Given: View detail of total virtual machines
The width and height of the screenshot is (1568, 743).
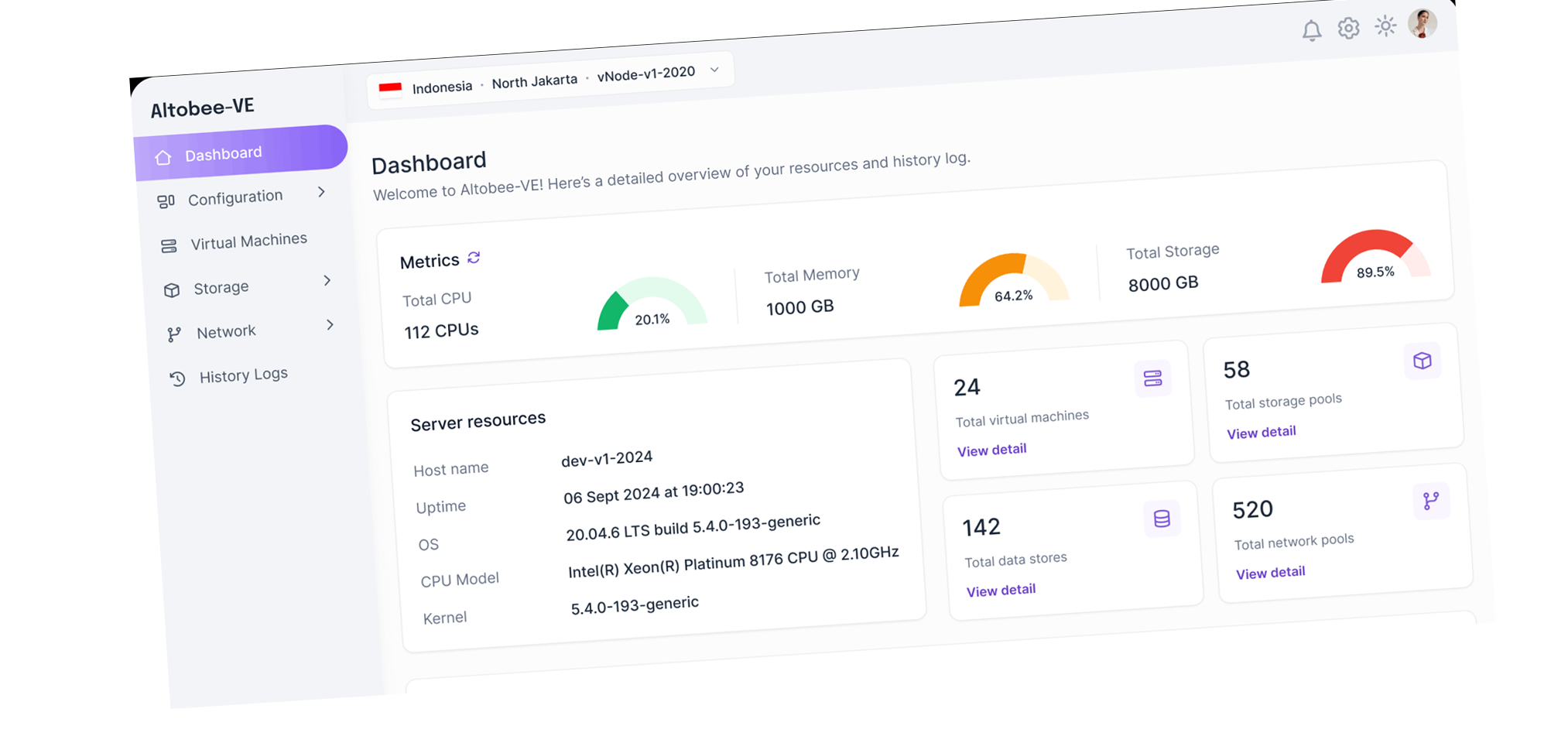Looking at the screenshot, I should 991,450.
